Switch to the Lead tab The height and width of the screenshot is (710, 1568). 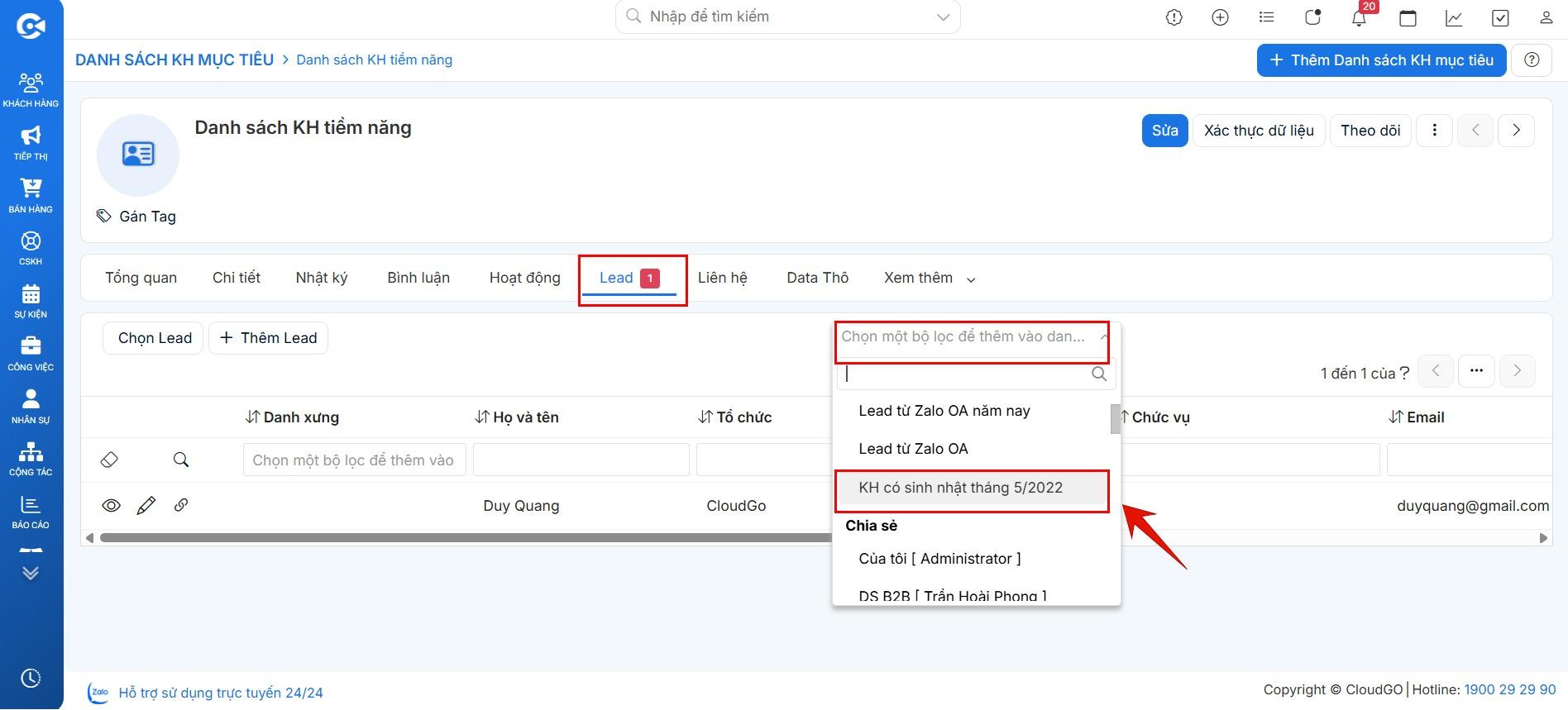point(629,278)
